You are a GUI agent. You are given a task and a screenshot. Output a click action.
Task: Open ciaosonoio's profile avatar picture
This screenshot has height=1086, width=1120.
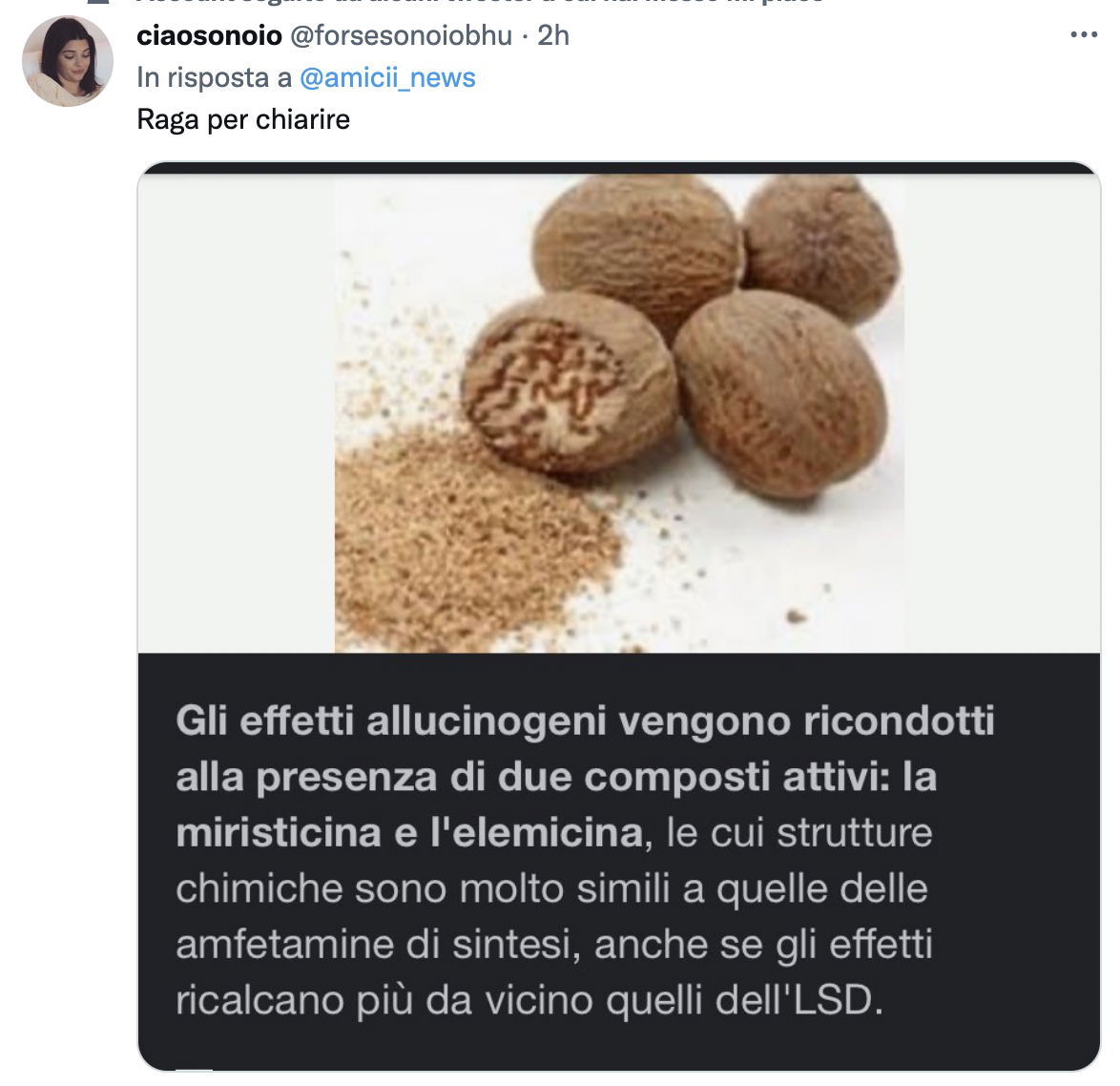click(68, 61)
